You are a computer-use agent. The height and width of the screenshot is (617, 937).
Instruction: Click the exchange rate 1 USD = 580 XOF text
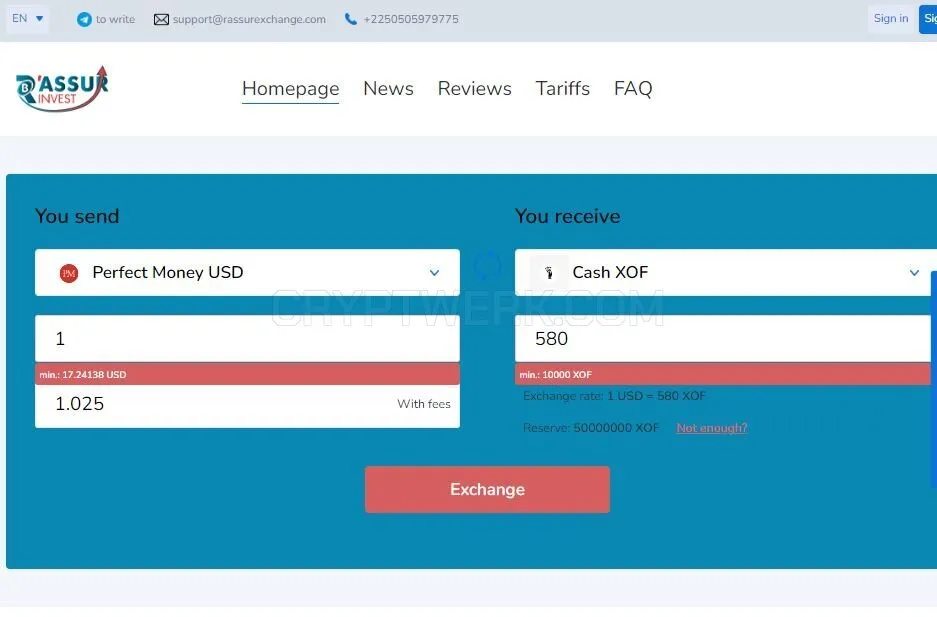click(x=614, y=396)
